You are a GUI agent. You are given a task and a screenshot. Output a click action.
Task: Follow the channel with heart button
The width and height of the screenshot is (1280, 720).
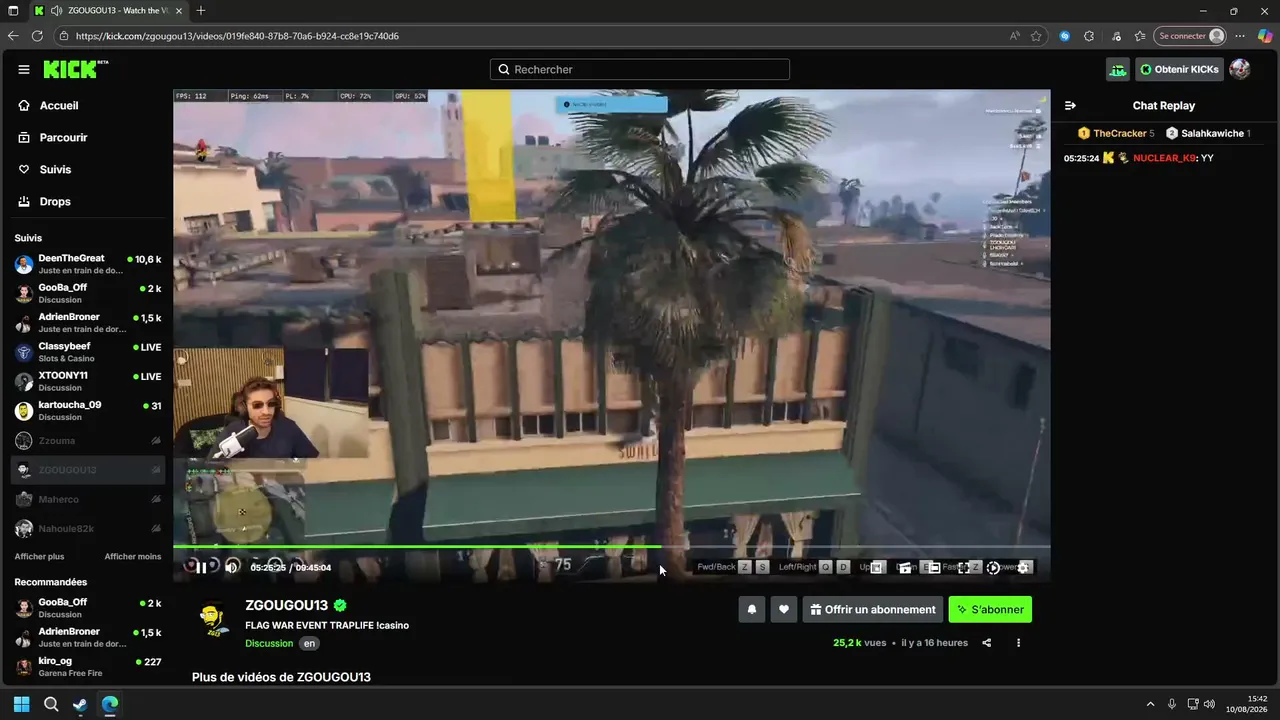[784, 609]
